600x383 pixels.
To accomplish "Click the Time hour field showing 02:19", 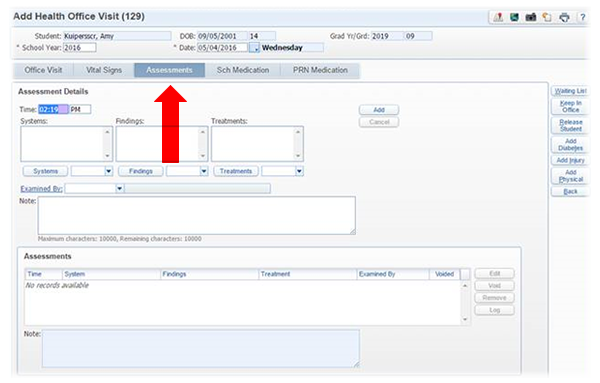I will (x=53, y=109).
